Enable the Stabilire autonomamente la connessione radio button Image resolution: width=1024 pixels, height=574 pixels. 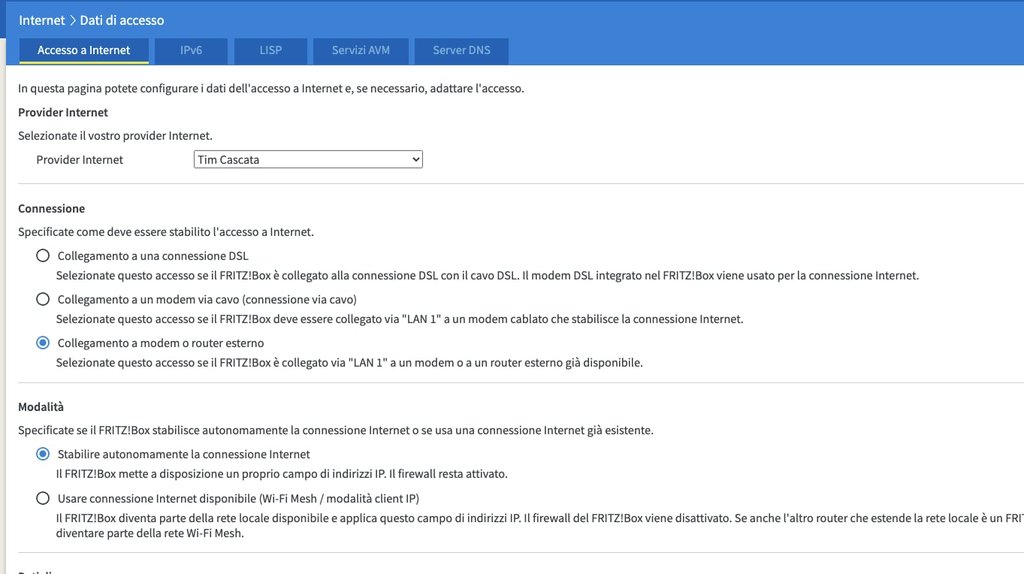pyautogui.click(x=43, y=454)
